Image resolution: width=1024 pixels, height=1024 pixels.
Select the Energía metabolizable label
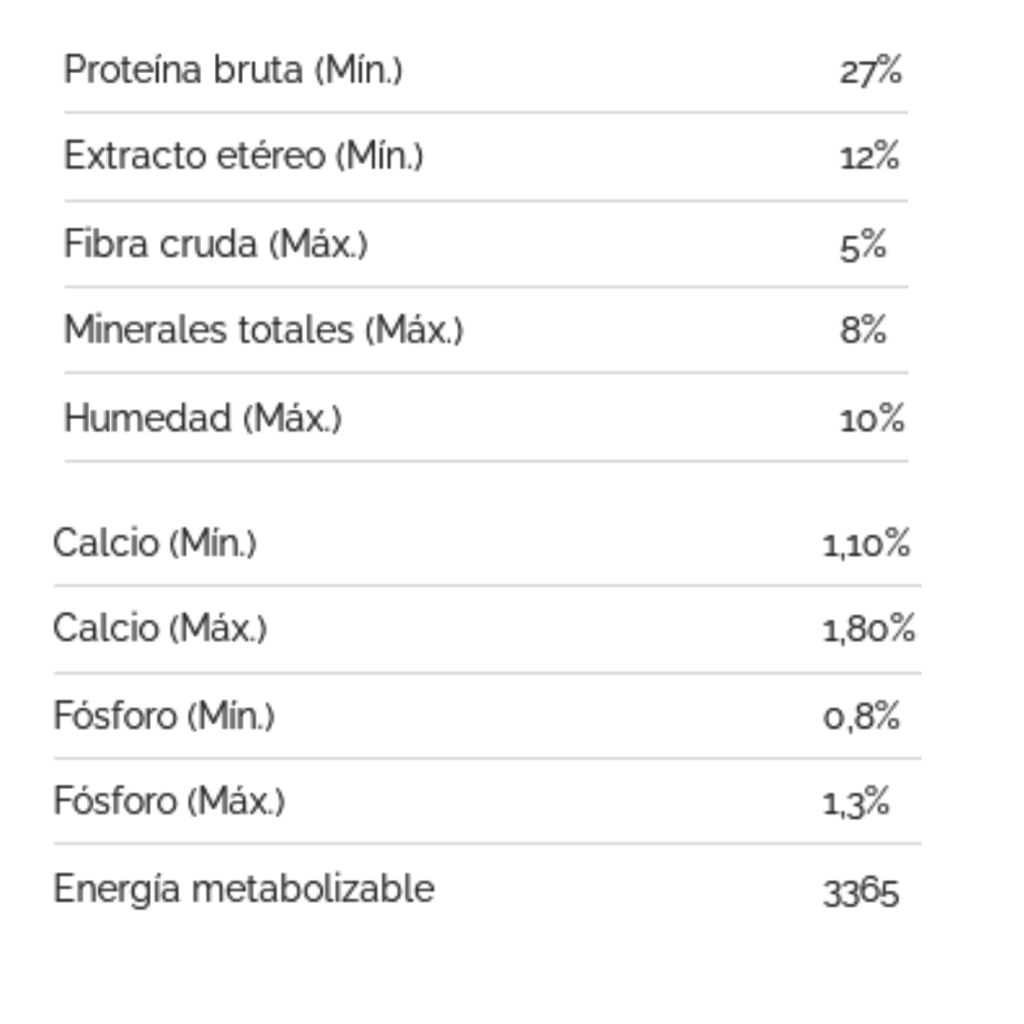coord(244,889)
